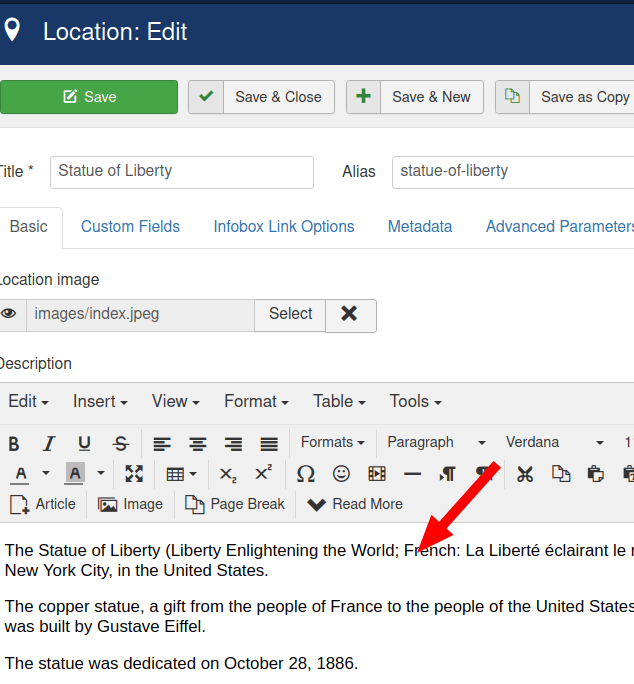This screenshot has height=684, width=634.
Task: Open the table insert dropdown
Action: (x=182, y=474)
